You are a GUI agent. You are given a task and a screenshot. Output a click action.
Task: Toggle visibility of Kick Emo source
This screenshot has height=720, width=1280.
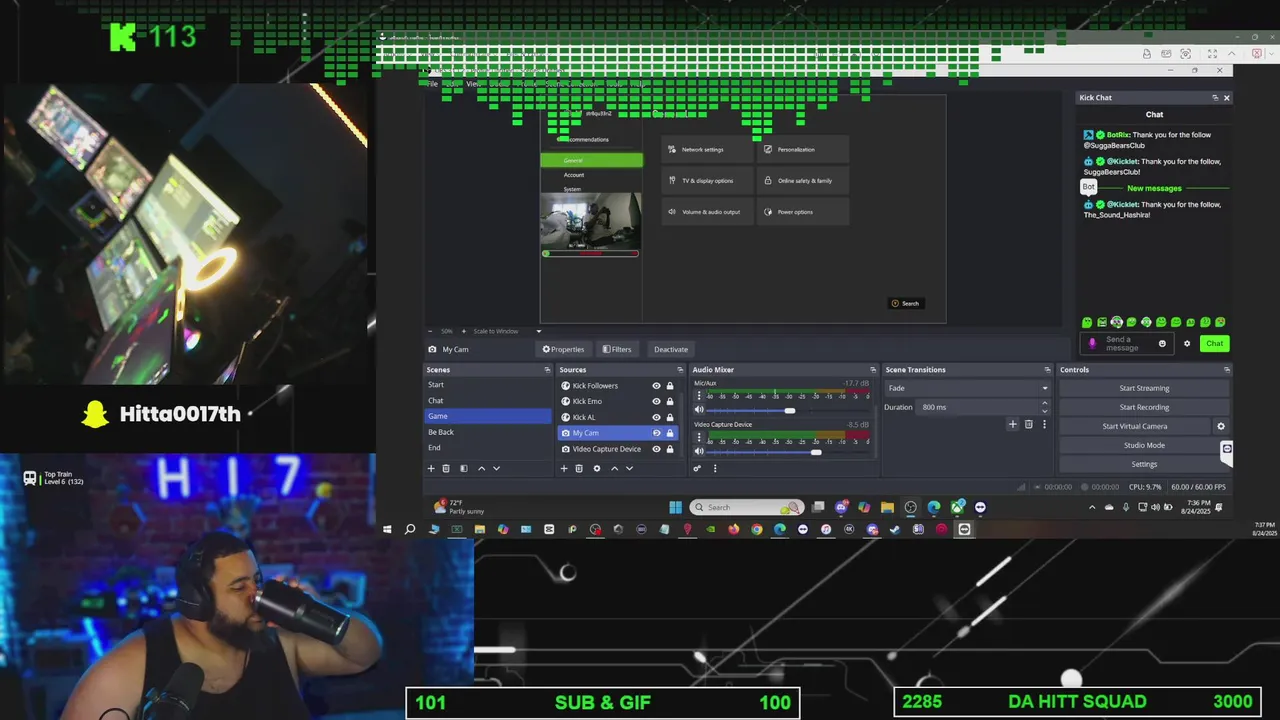tap(656, 401)
